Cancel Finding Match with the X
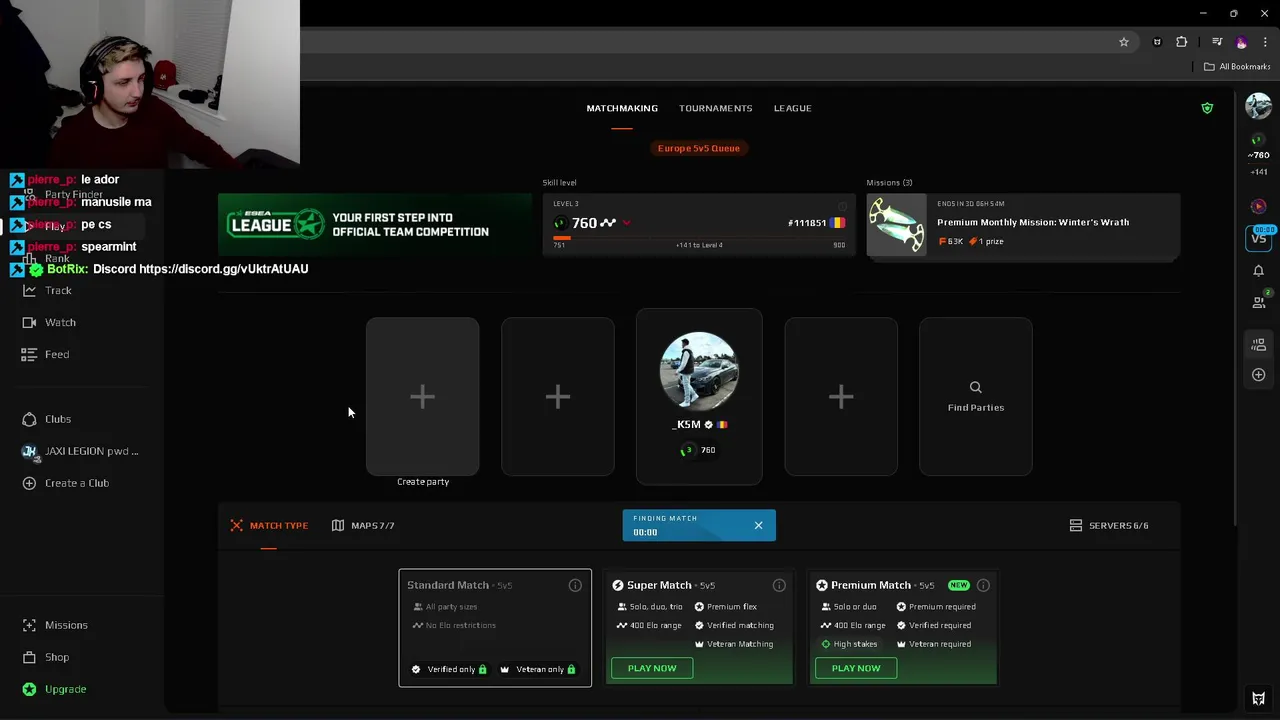Viewport: 1280px width, 720px height. coord(758,525)
